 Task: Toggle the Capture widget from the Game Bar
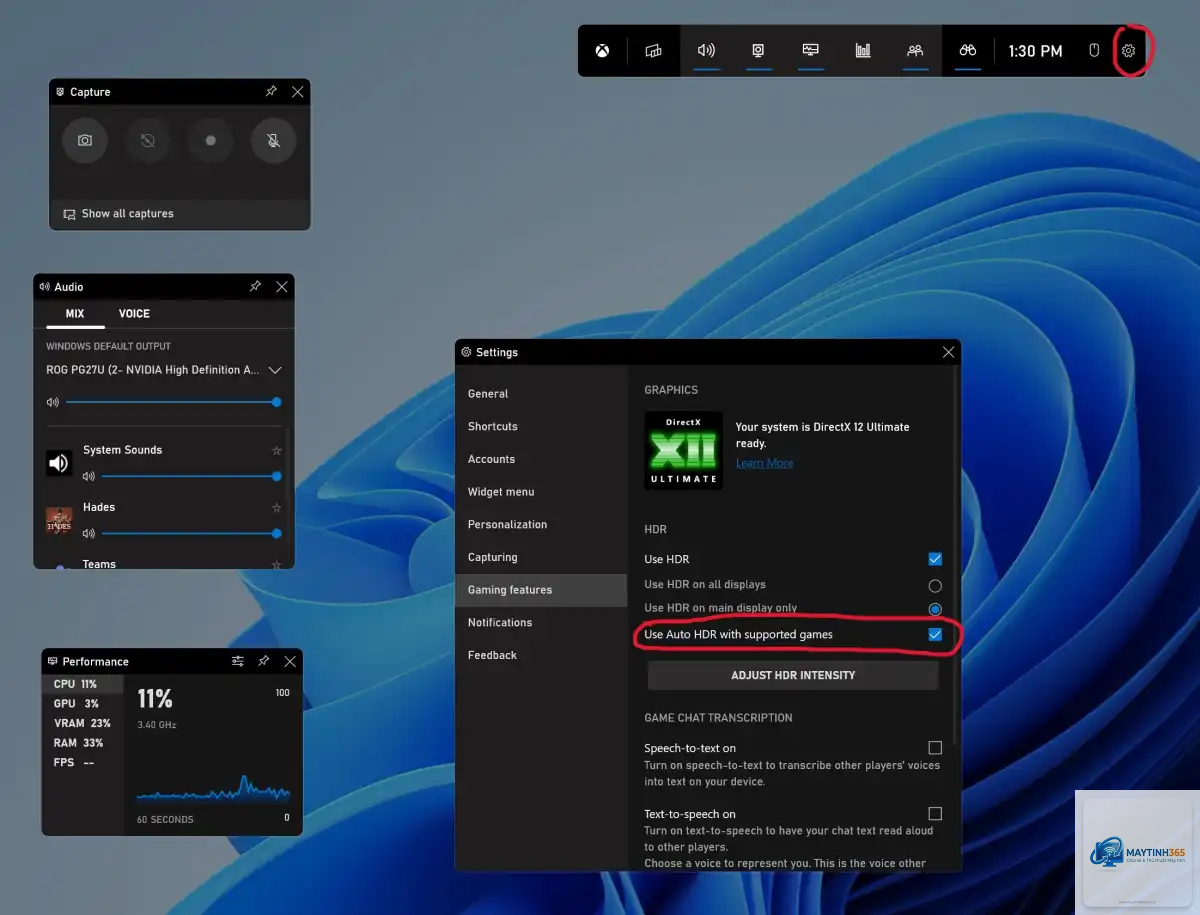coord(759,51)
